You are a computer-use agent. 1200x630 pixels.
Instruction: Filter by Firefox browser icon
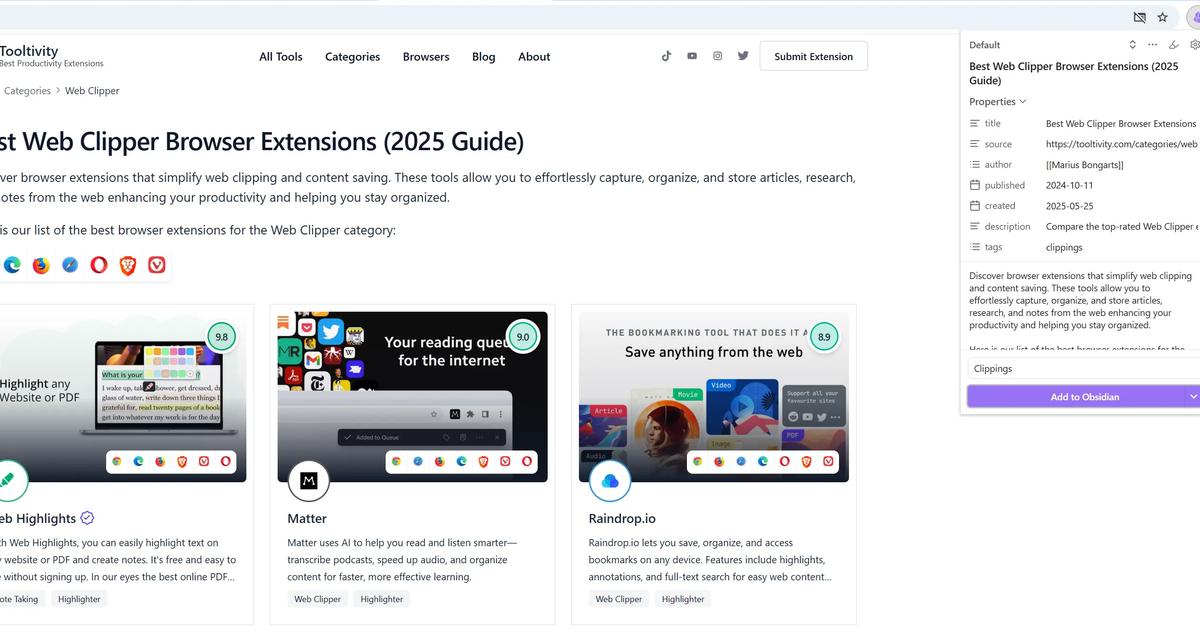(41, 265)
